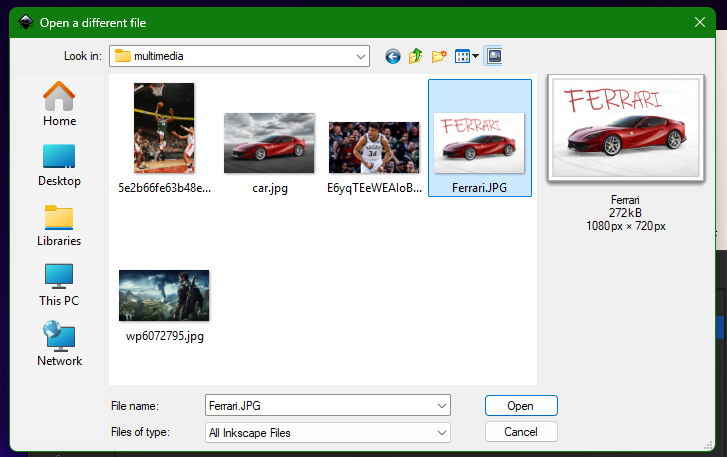727x457 pixels.
Task: Open Network in the sidebar
Action: click(59, 344)
